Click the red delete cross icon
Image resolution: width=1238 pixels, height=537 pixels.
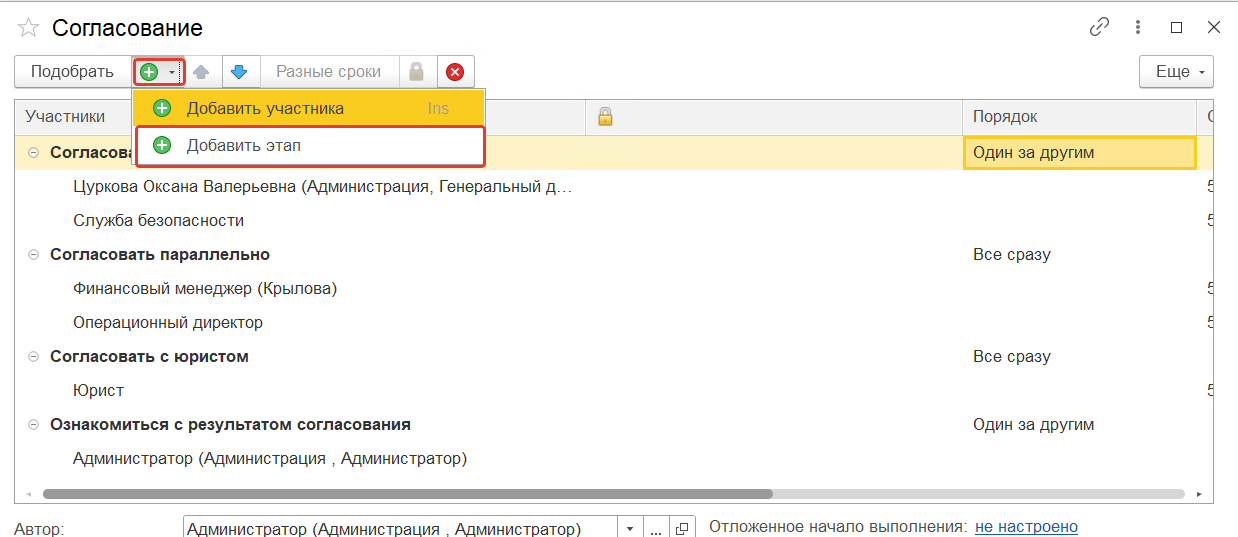tap(455, 72)
